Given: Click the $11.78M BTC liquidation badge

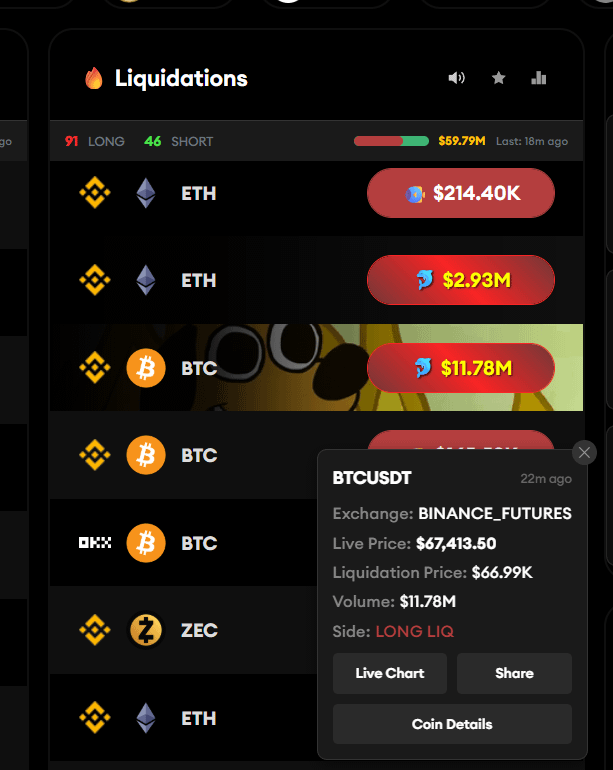Looking at the screenshot, I should (461, 369).
